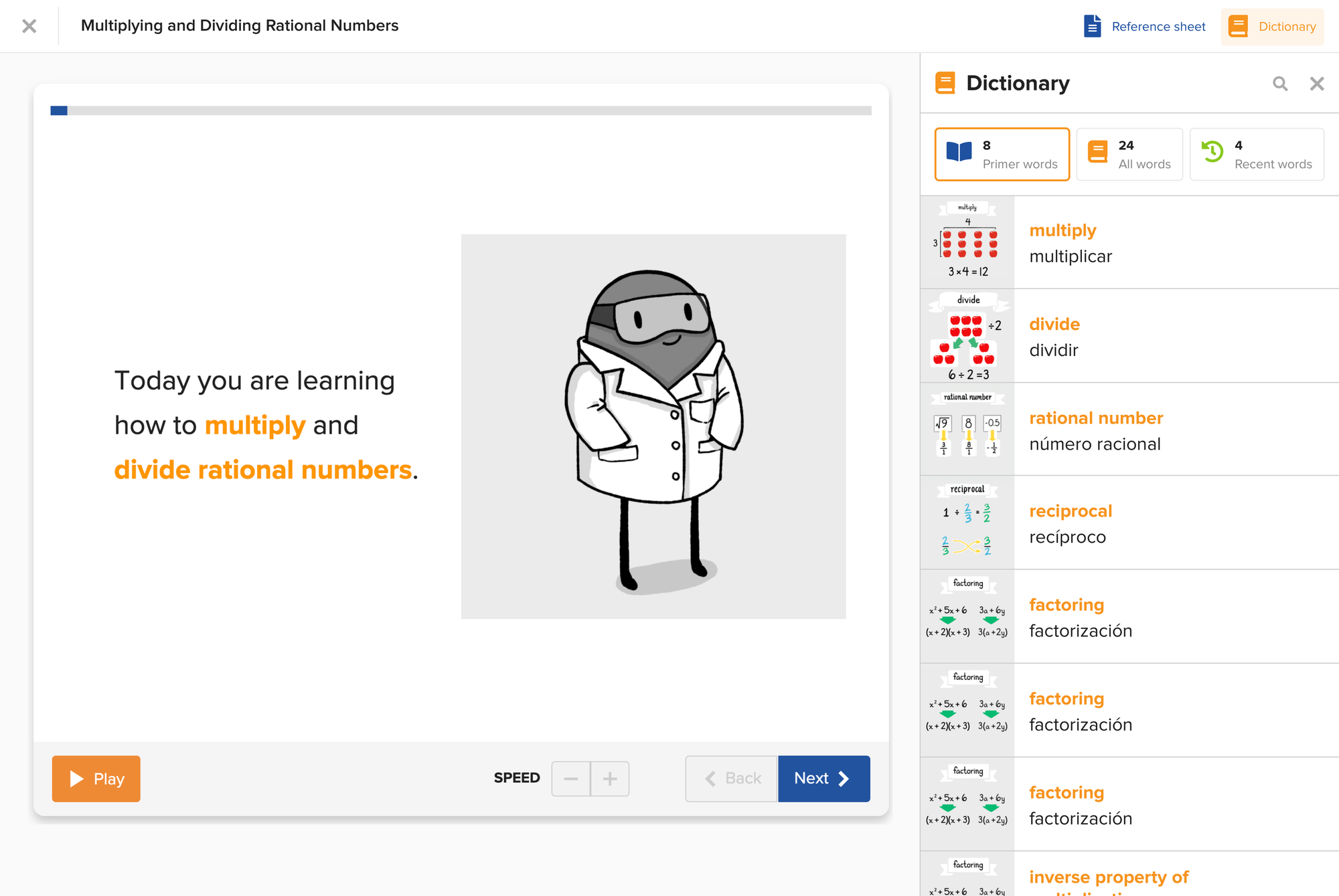Select the rational number entry
The width and height of the screenshot is (1339, 896).
click(1095, 418)
